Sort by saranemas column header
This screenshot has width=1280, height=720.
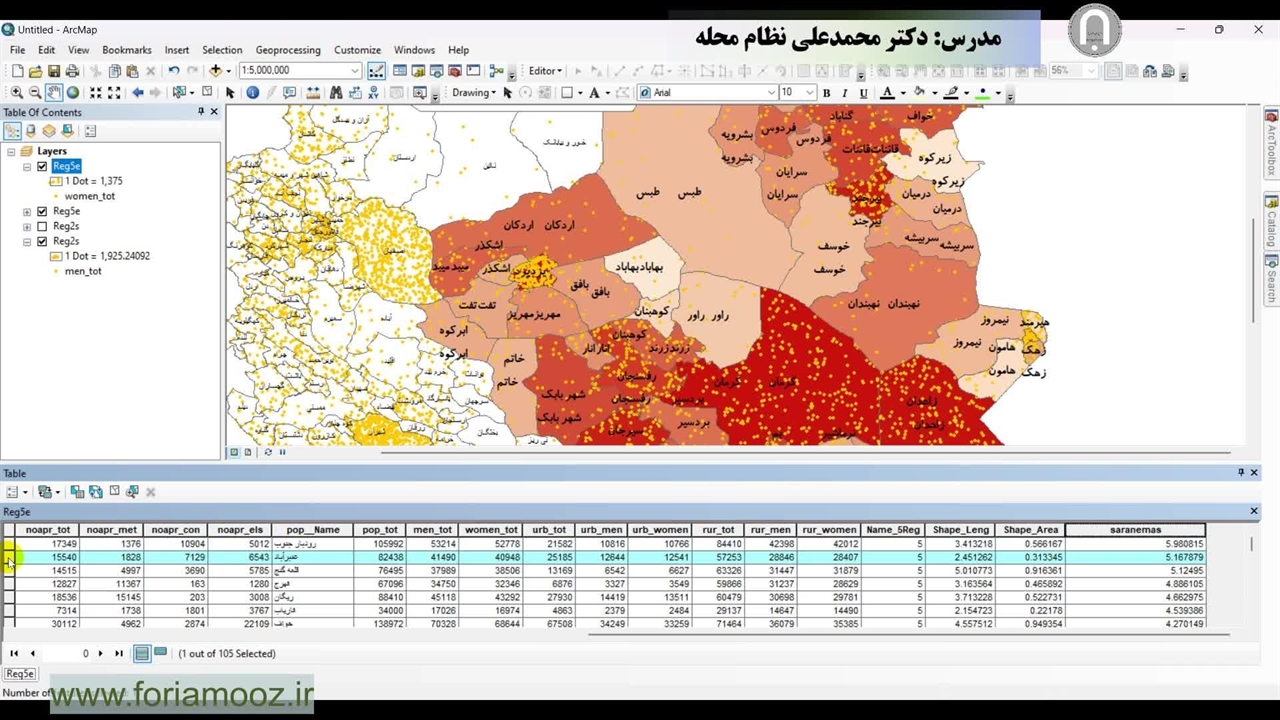click(1135, 530)
